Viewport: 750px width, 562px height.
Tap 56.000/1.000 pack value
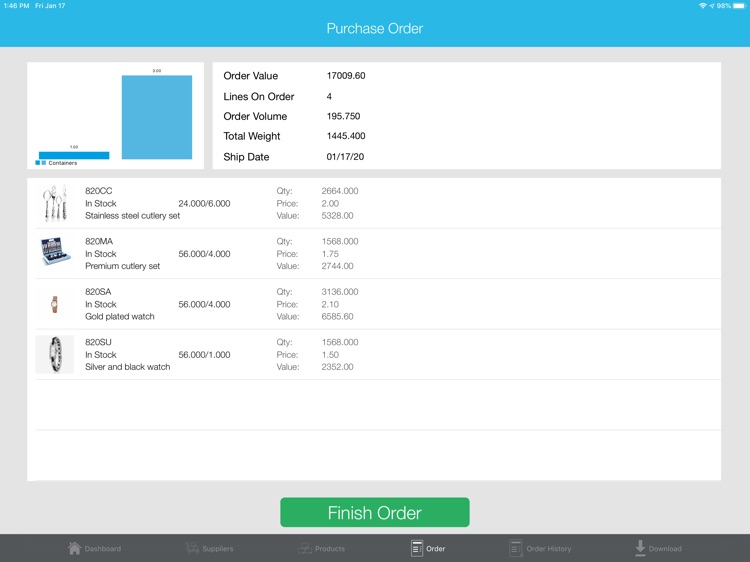pos(204,355)
